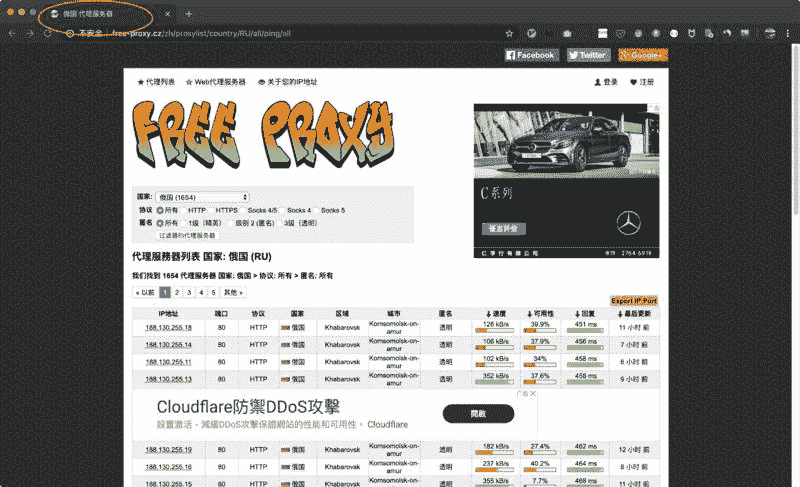
Task: Click the Twitter share button
Action: [x=587, y=55]
